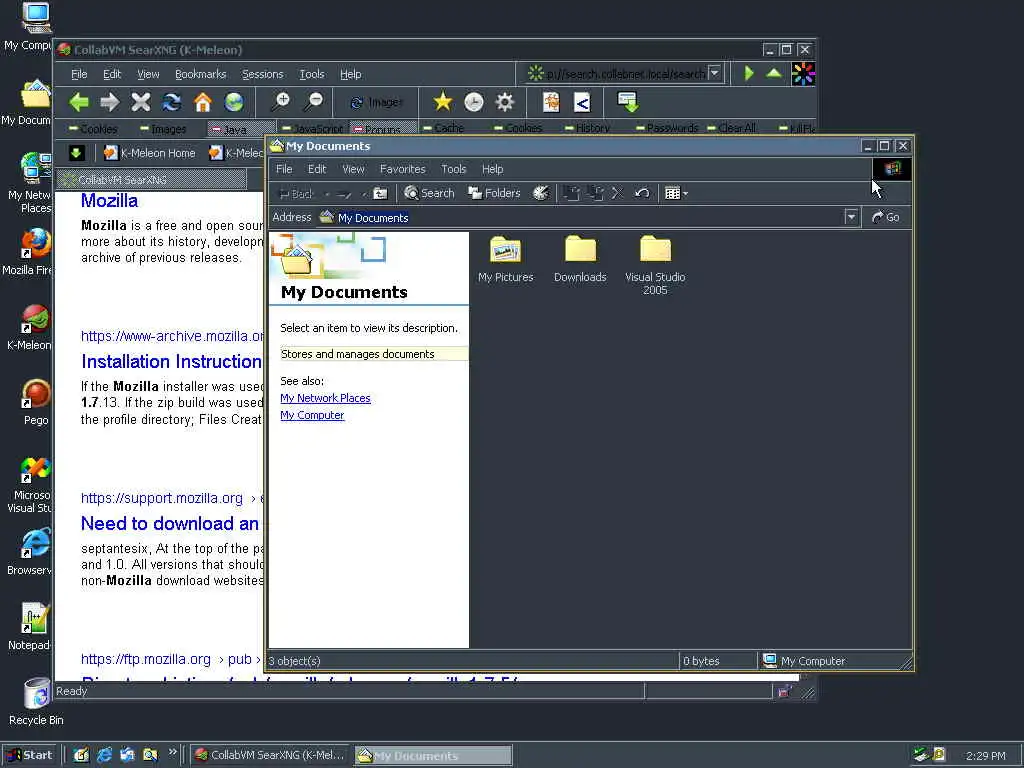Toggle Cookies in K-Meleon privacy bar
1024x768 pixels.
pos(93,129)
